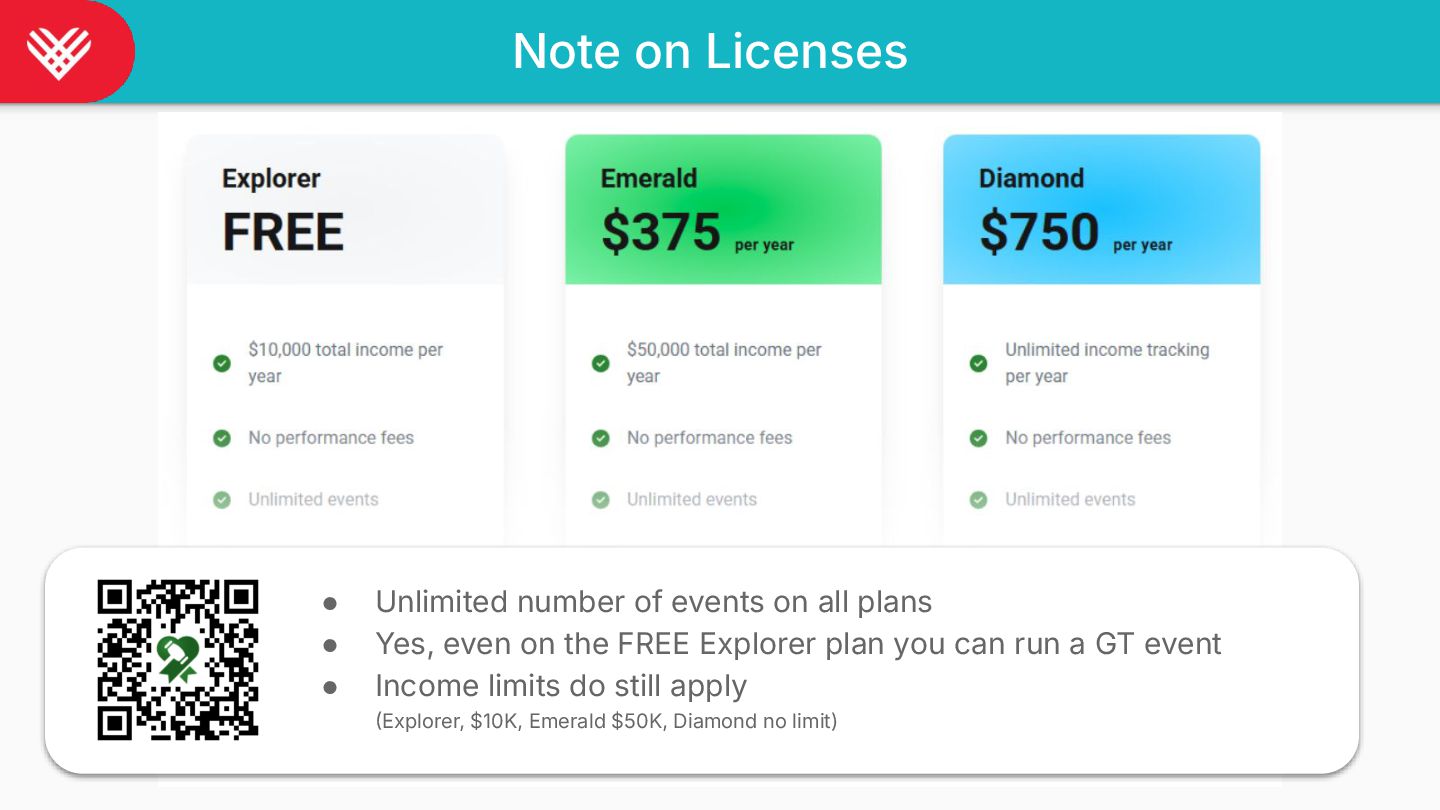
Task: Click Emerald No performance fees checkmark
Action: [x=601, y=438]
